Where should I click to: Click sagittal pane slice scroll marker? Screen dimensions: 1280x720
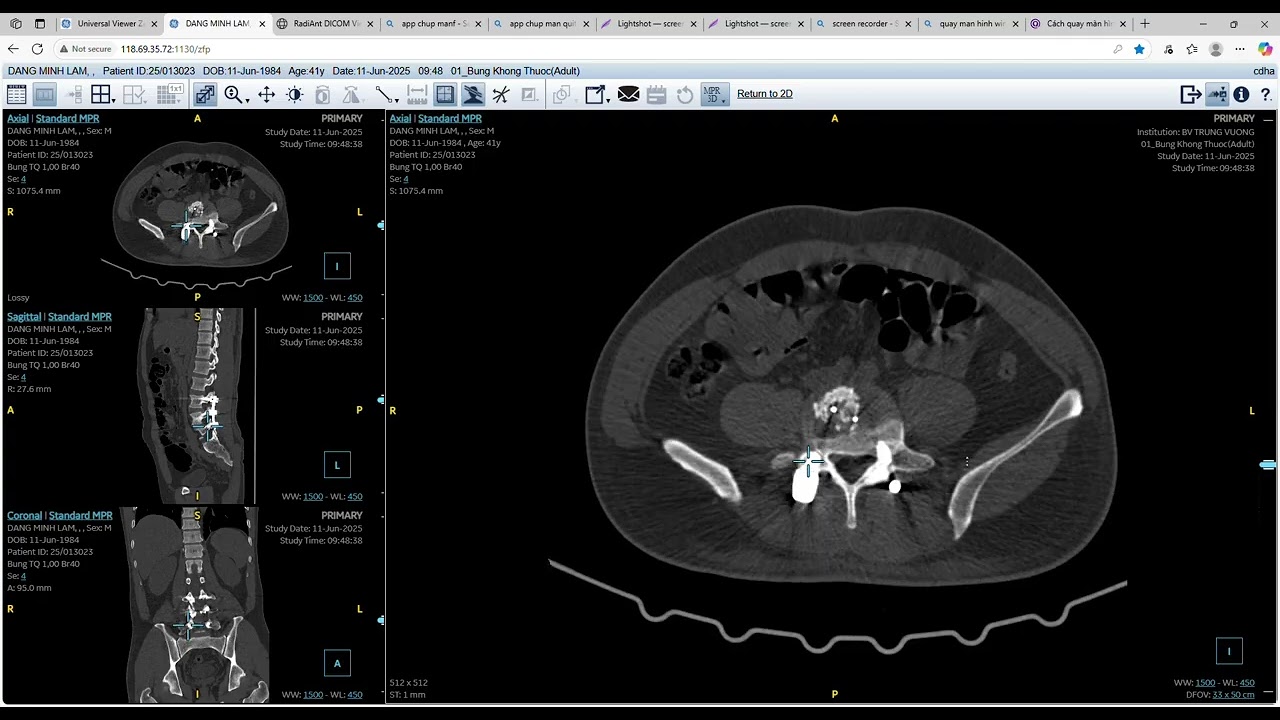pos(380,400)
